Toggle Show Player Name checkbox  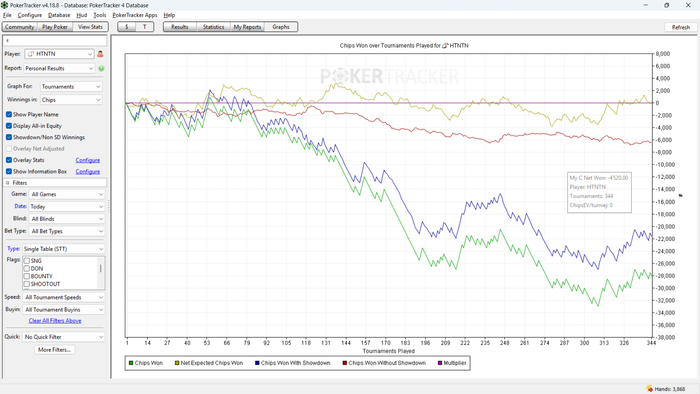pos(9,115)
